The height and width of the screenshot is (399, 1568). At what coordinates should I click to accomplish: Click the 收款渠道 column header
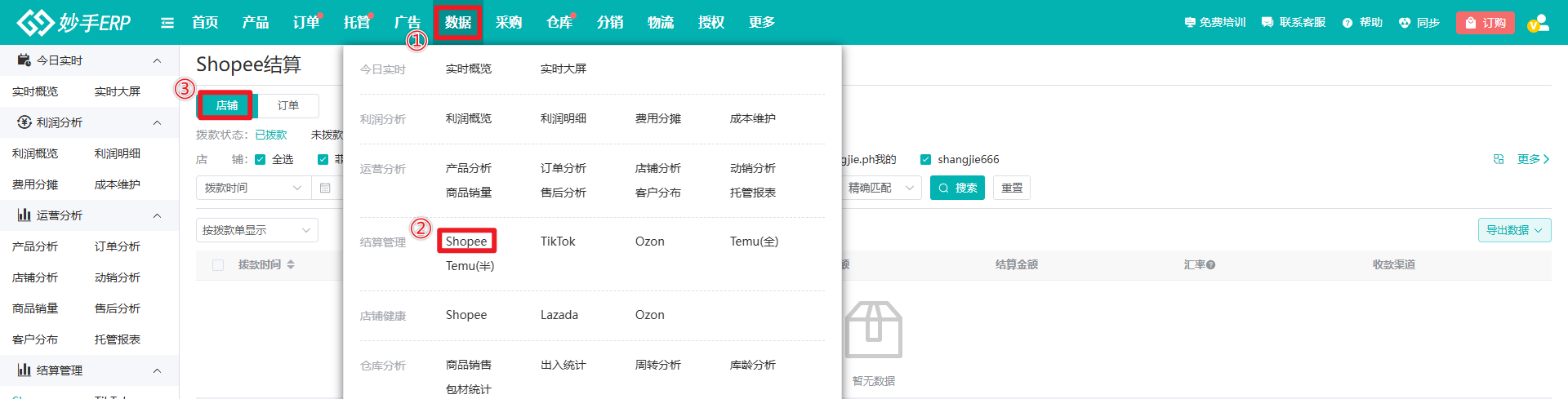[1394, 264]
